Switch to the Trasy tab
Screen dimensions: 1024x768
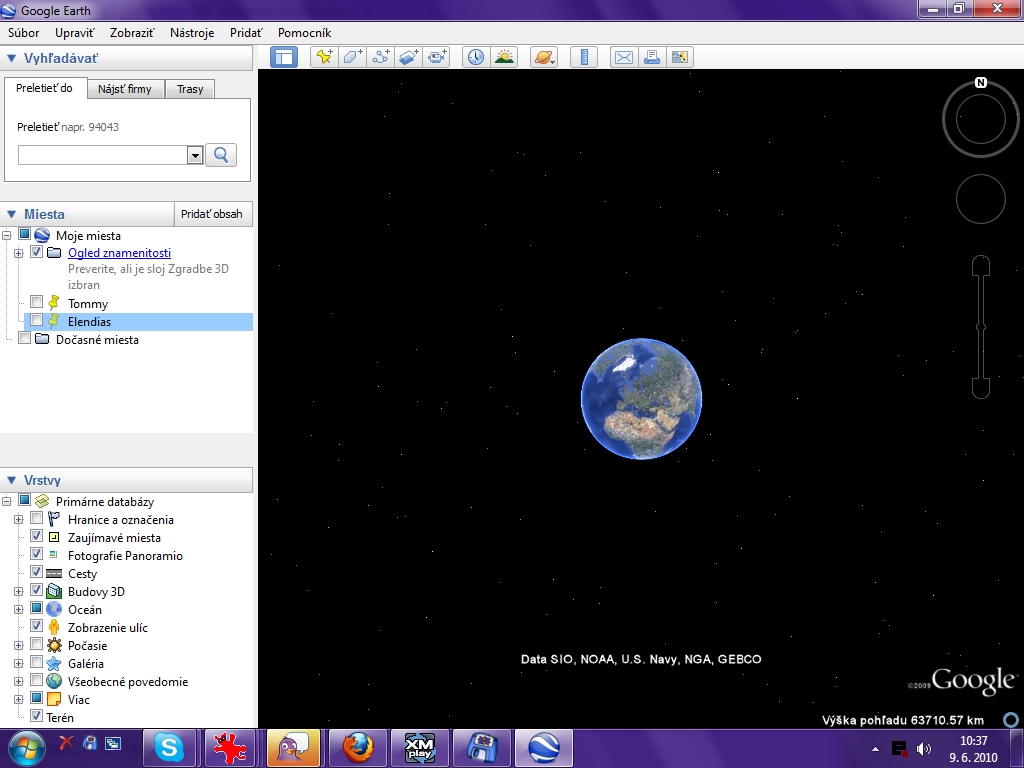190,89
